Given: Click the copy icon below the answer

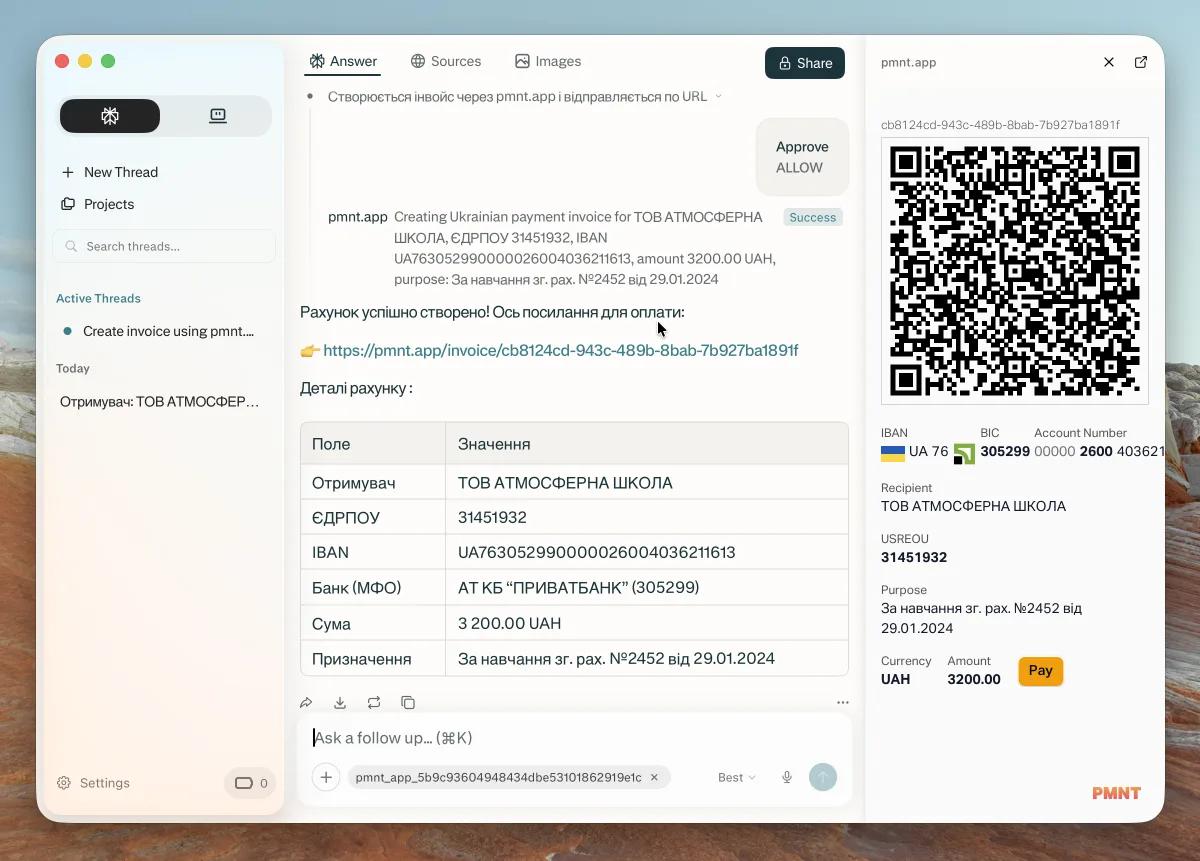Looking at the screenshot, I should [408, 703].
